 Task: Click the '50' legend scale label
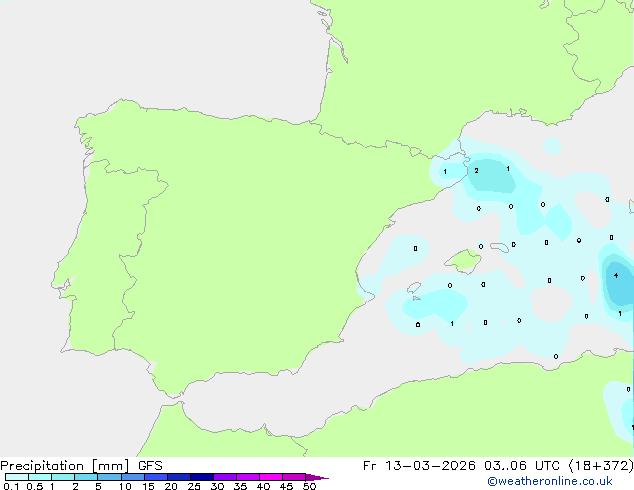[310, 486]
